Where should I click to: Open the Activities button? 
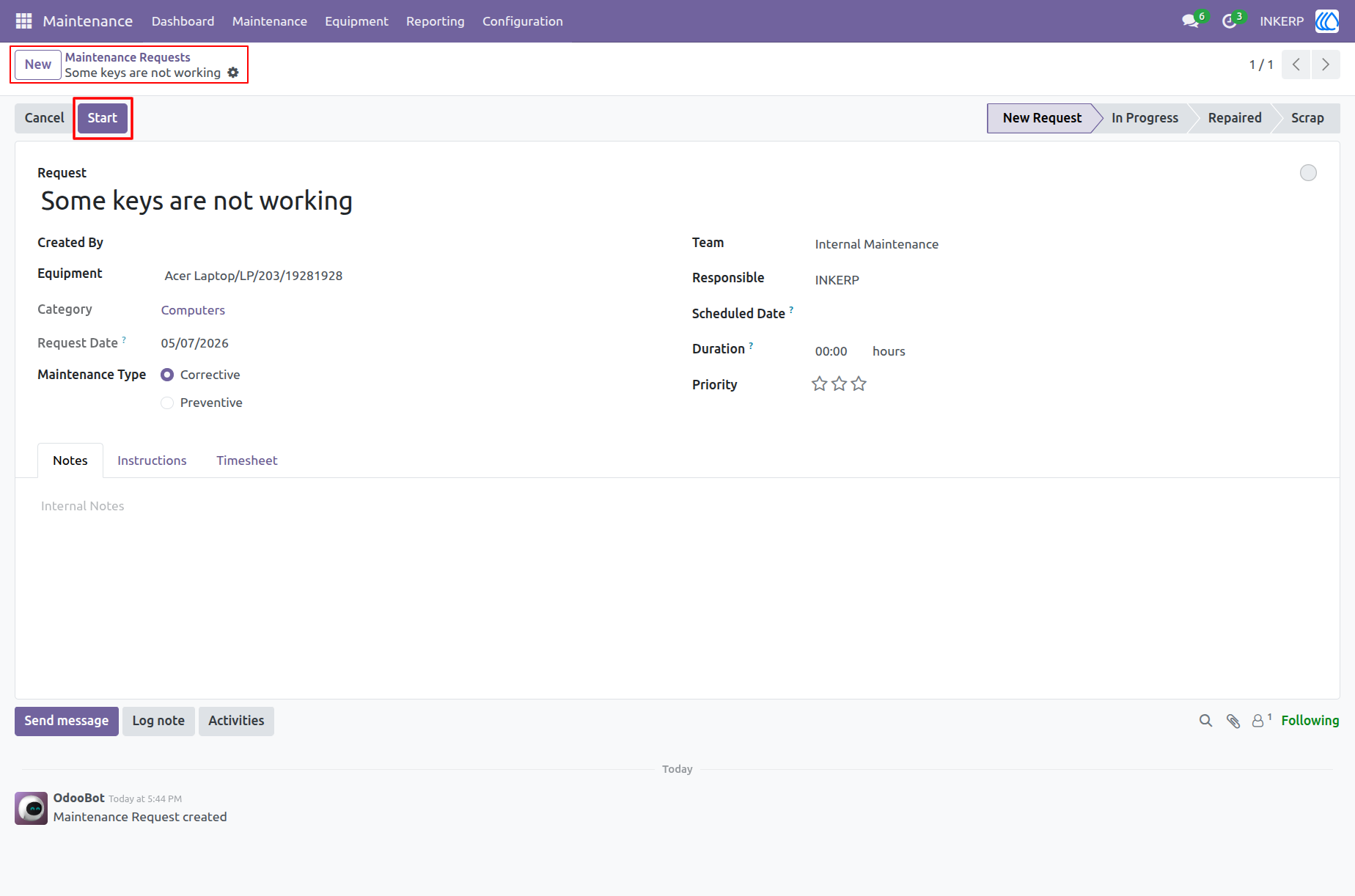236,721
